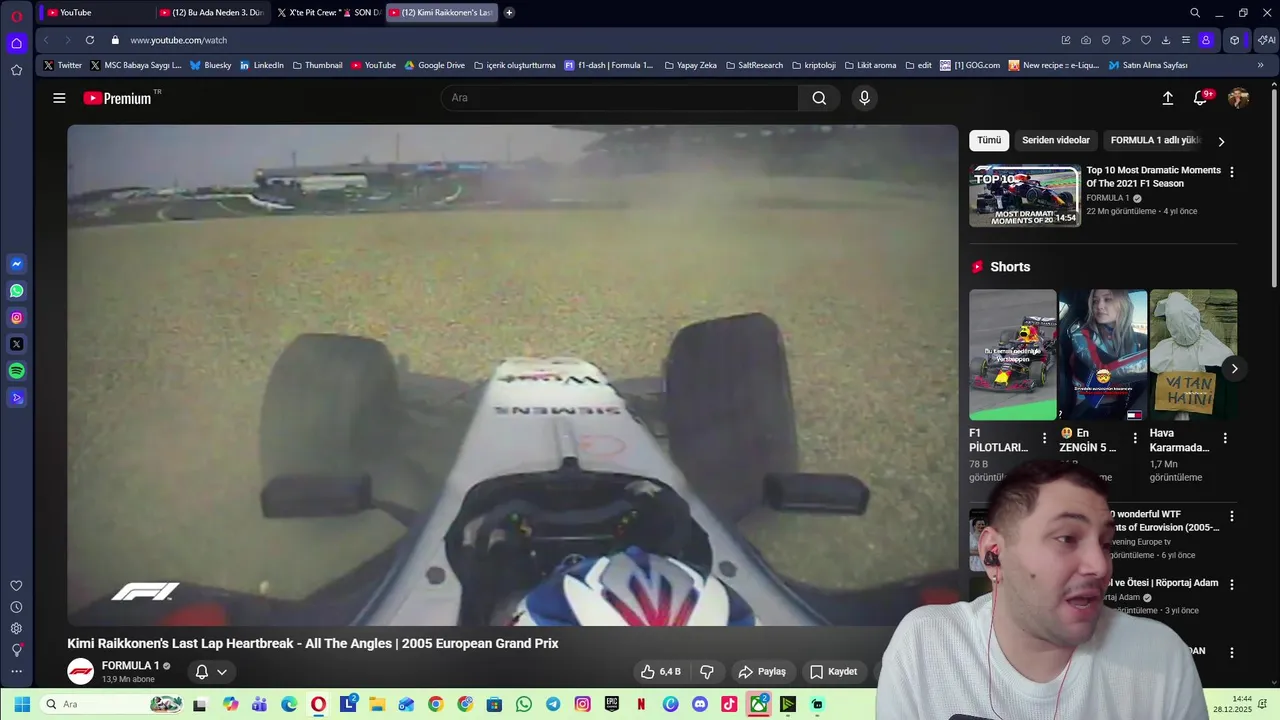1280x720 pixels.
Task: Open the FORMULA 1 channel avatar
Action: 80,671
